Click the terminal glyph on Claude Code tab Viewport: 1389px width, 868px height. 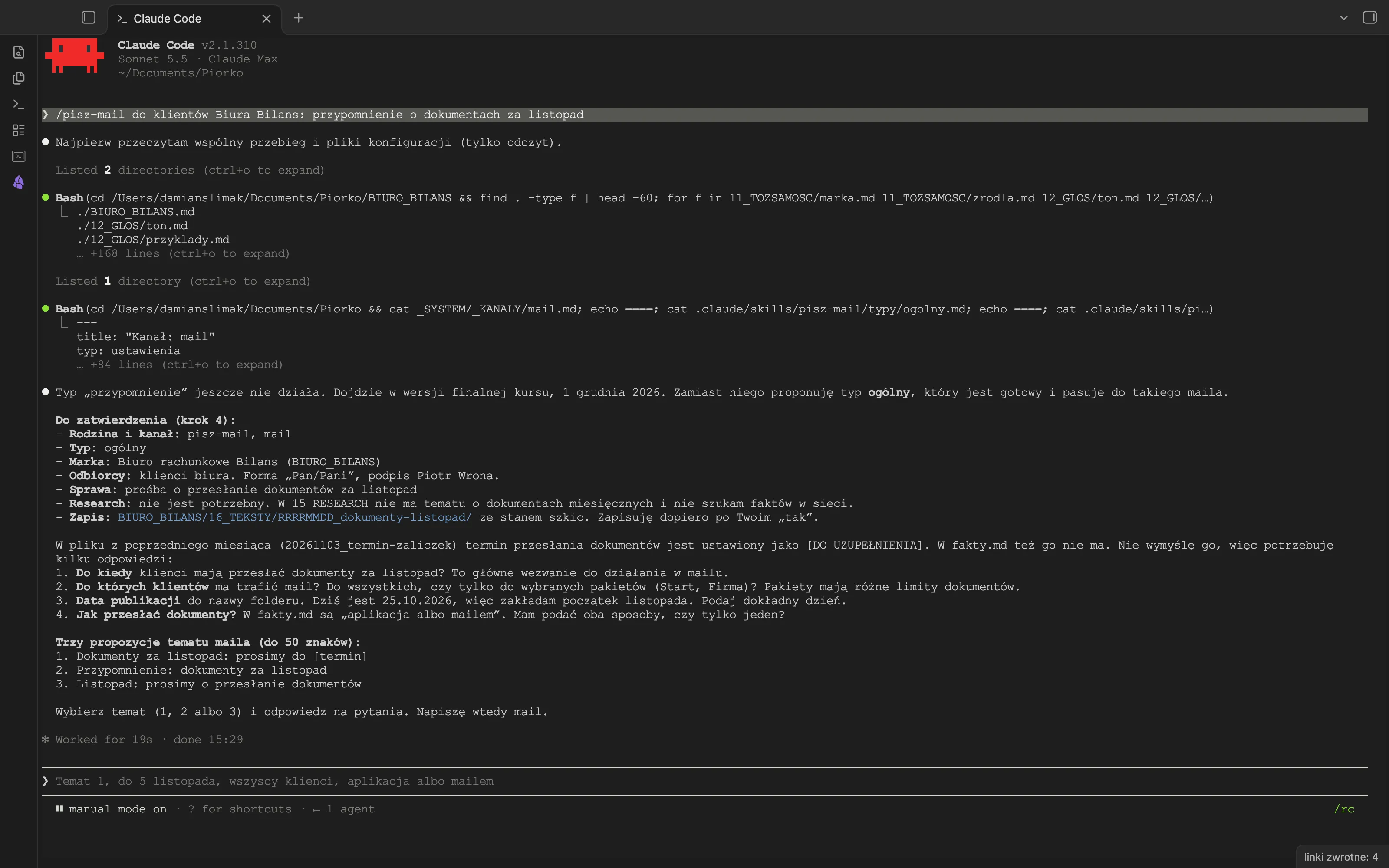pos(122,19)
